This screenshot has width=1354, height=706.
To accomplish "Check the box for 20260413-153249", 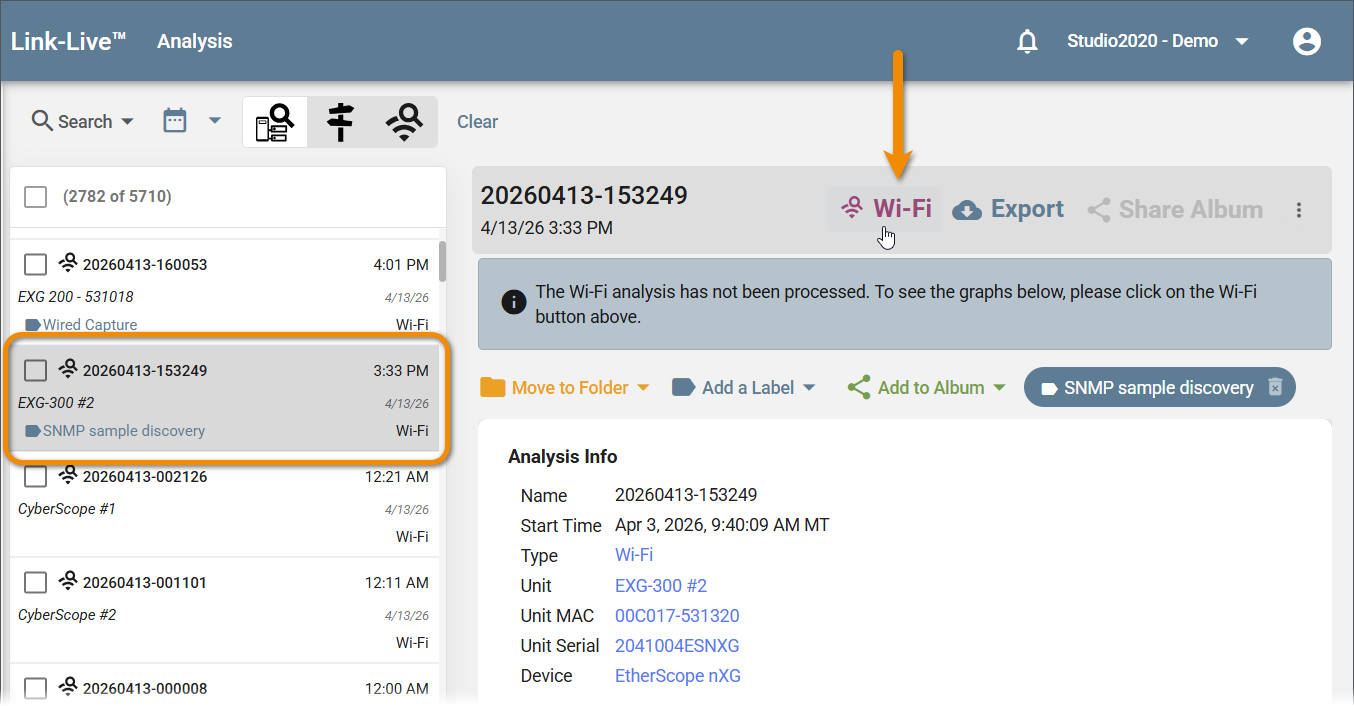I will pyautogui.click(x=36, y=371).
